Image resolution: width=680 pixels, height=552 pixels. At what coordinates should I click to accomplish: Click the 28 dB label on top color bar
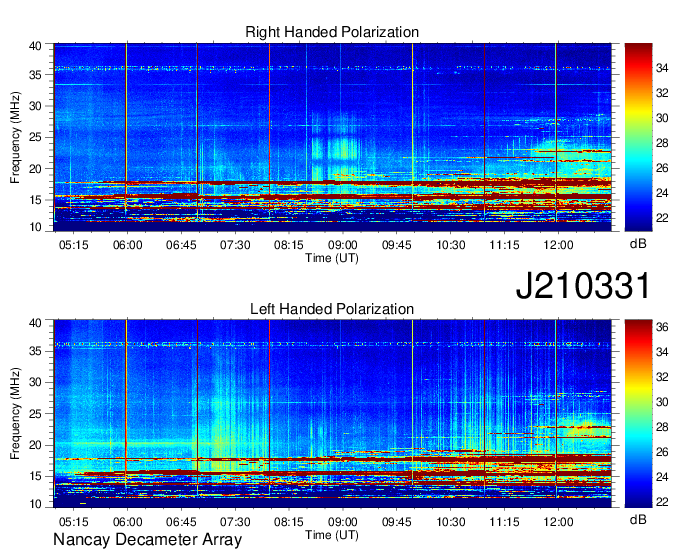pyautogui.click(x=662, y=143)
